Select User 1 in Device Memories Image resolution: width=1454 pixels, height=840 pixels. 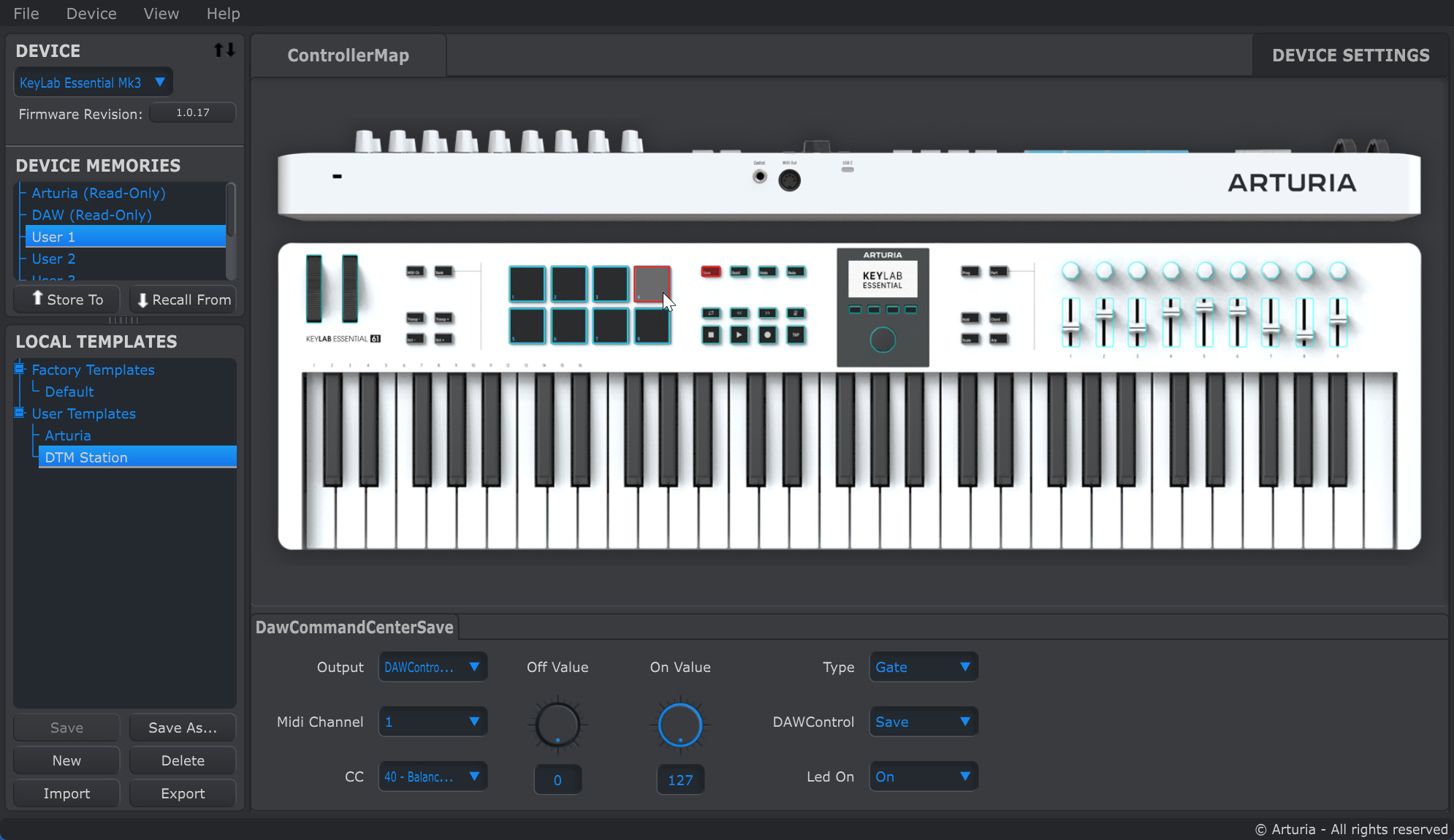[126, 237]
